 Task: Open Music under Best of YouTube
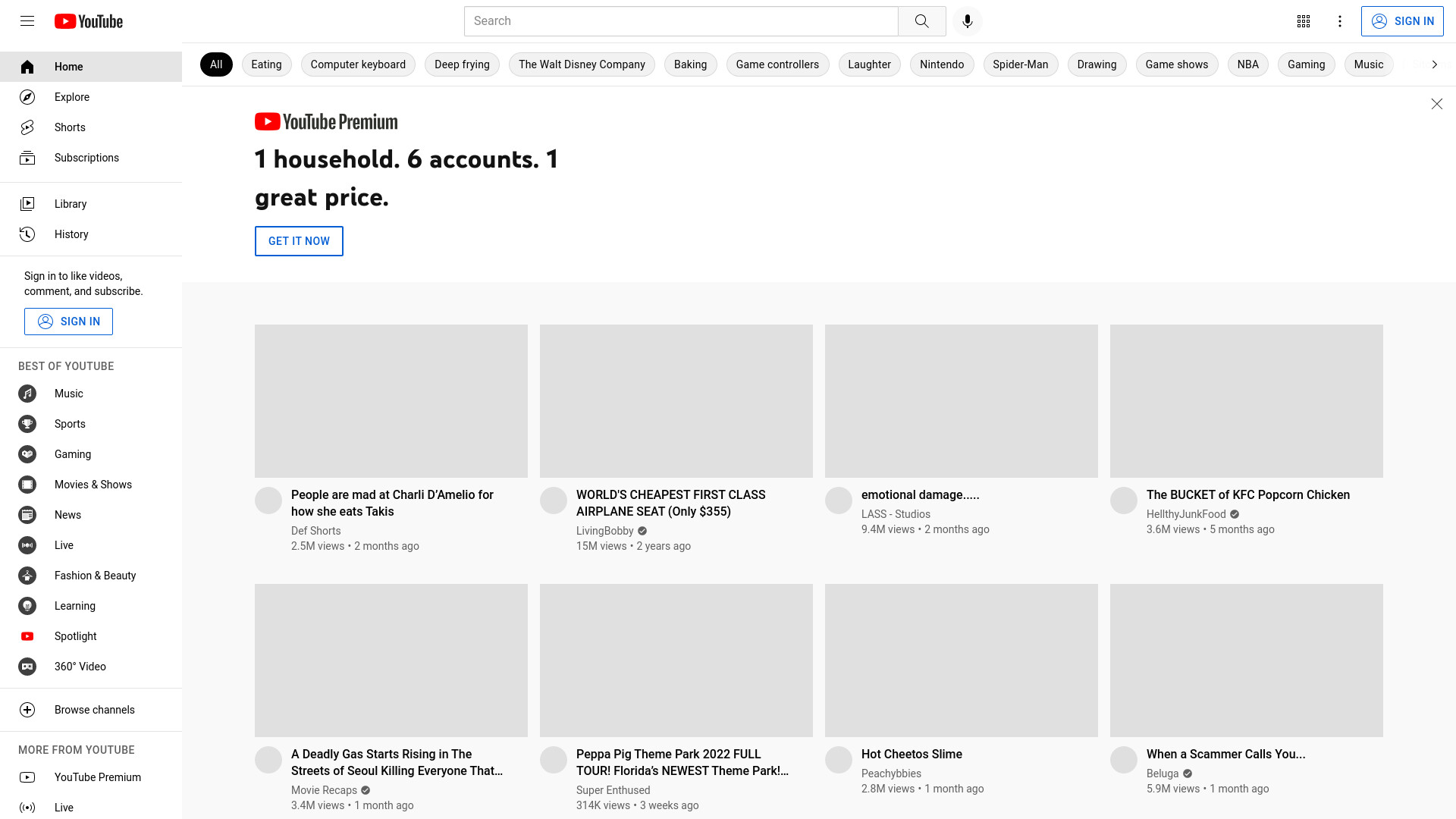(x=91, y=394)
